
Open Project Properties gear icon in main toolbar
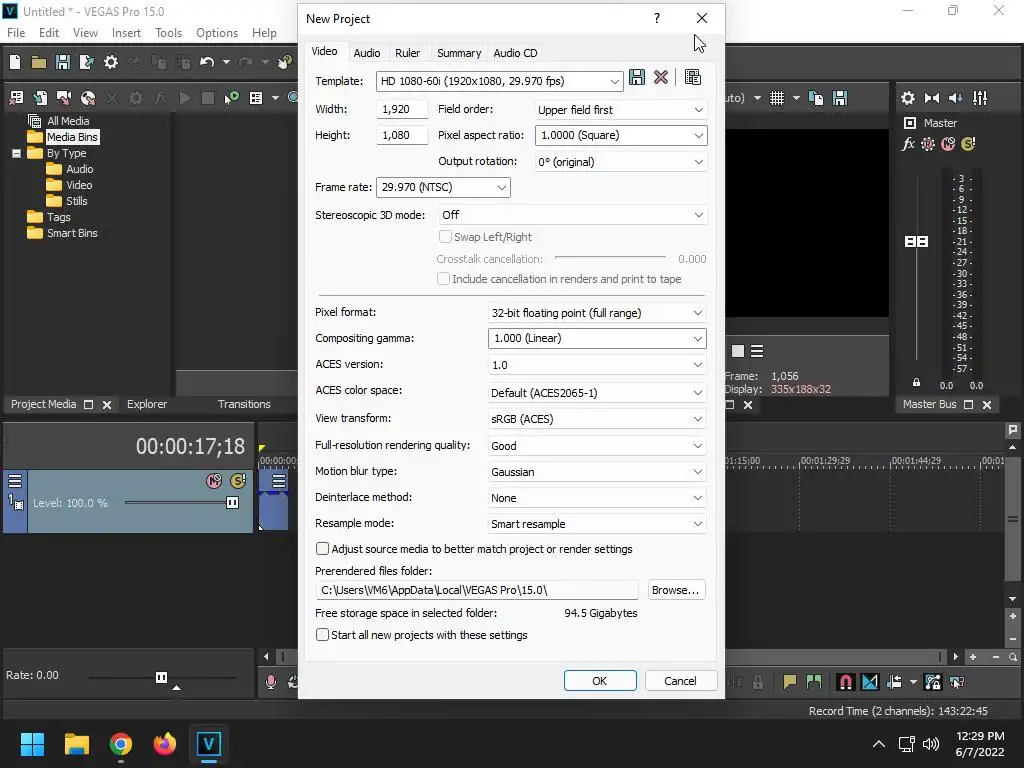(111, 62)
